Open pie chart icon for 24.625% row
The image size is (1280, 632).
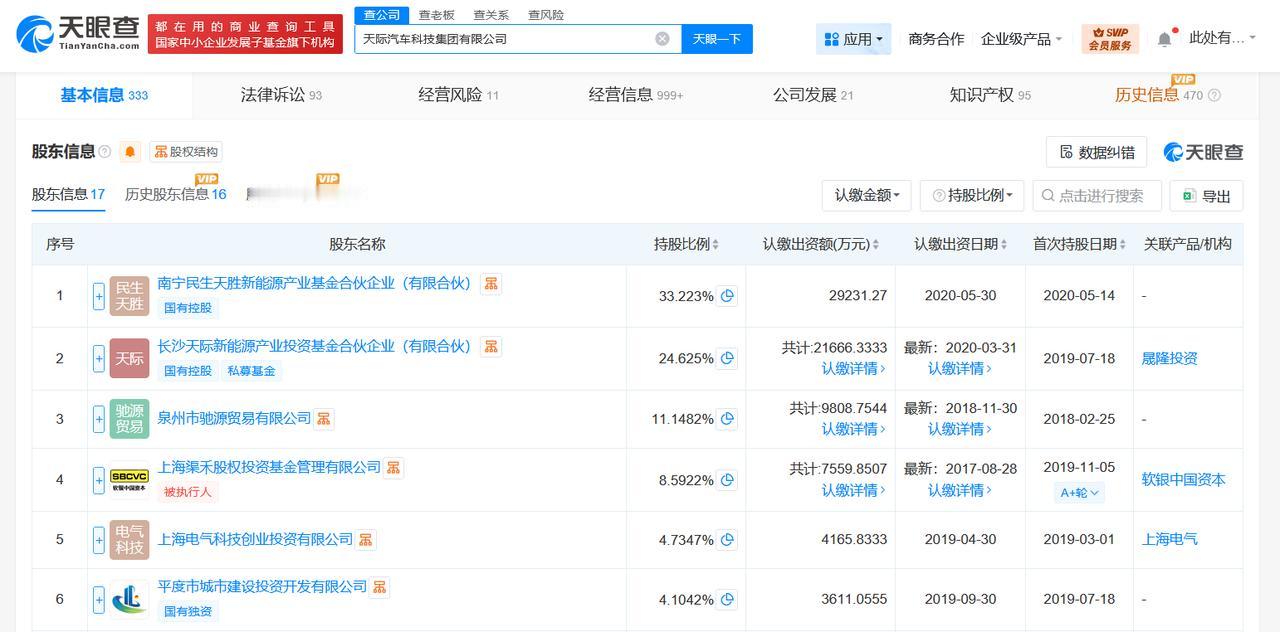pos(728,358)
